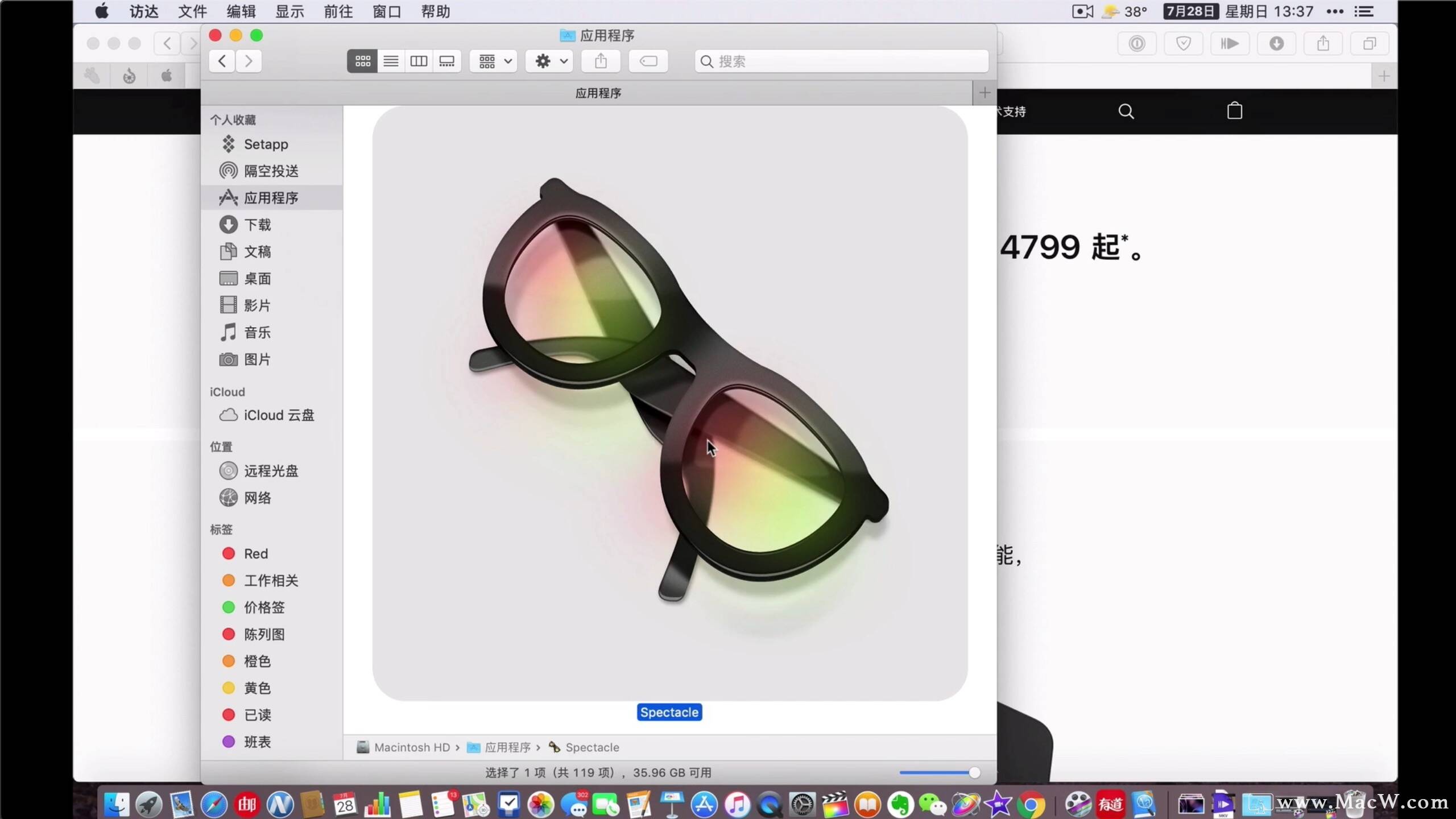Click the edit tags button
This screenshot has width=1456, height=819.
(x=648, y=61)
